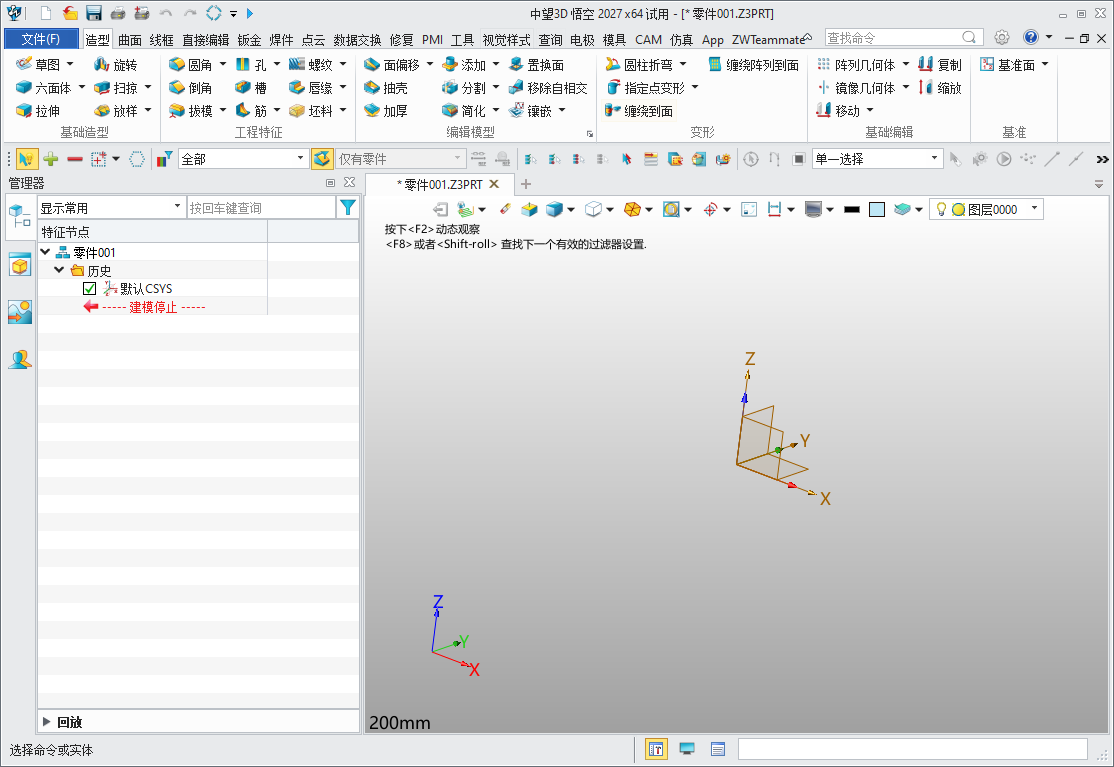
Task: Open the 拔模 (Draft) tool
Action: click(190, 111)
